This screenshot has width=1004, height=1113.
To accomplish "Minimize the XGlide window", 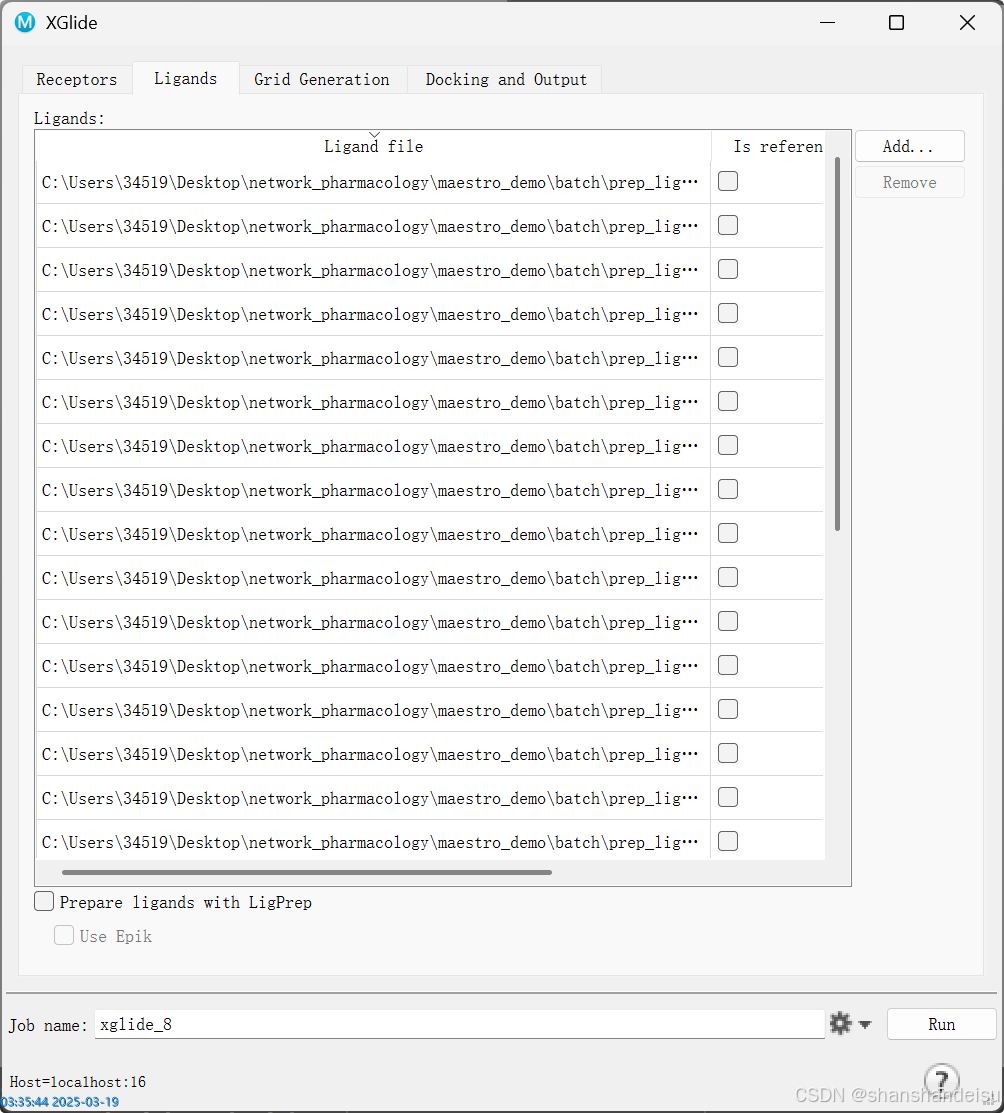I will [x=827, y=23].
